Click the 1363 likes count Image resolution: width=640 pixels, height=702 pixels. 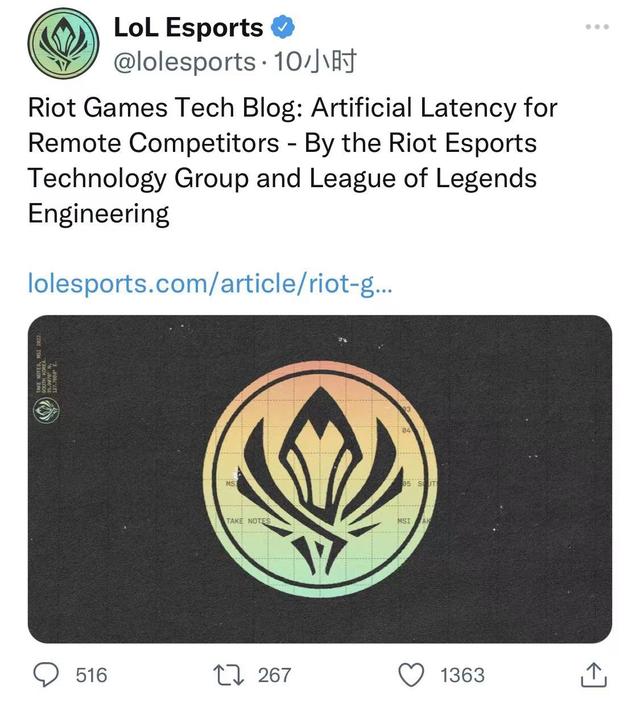coord(462,675)
